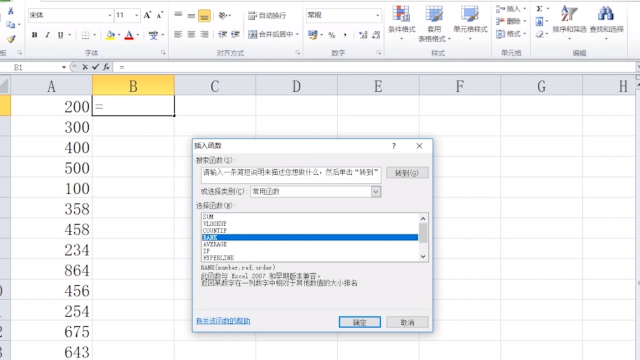
Task: Toggle bottom align highlighted button
Action: [x=204, y=16]
